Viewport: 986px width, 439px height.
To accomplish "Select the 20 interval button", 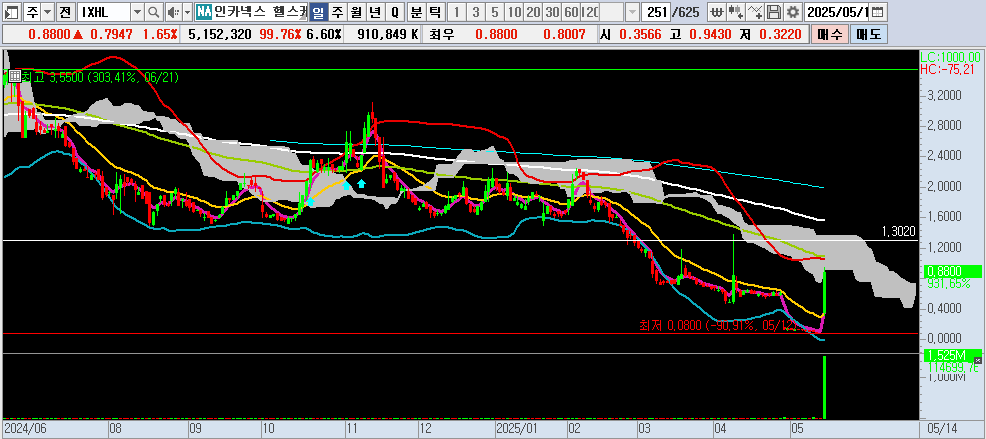I will point(533,11).
